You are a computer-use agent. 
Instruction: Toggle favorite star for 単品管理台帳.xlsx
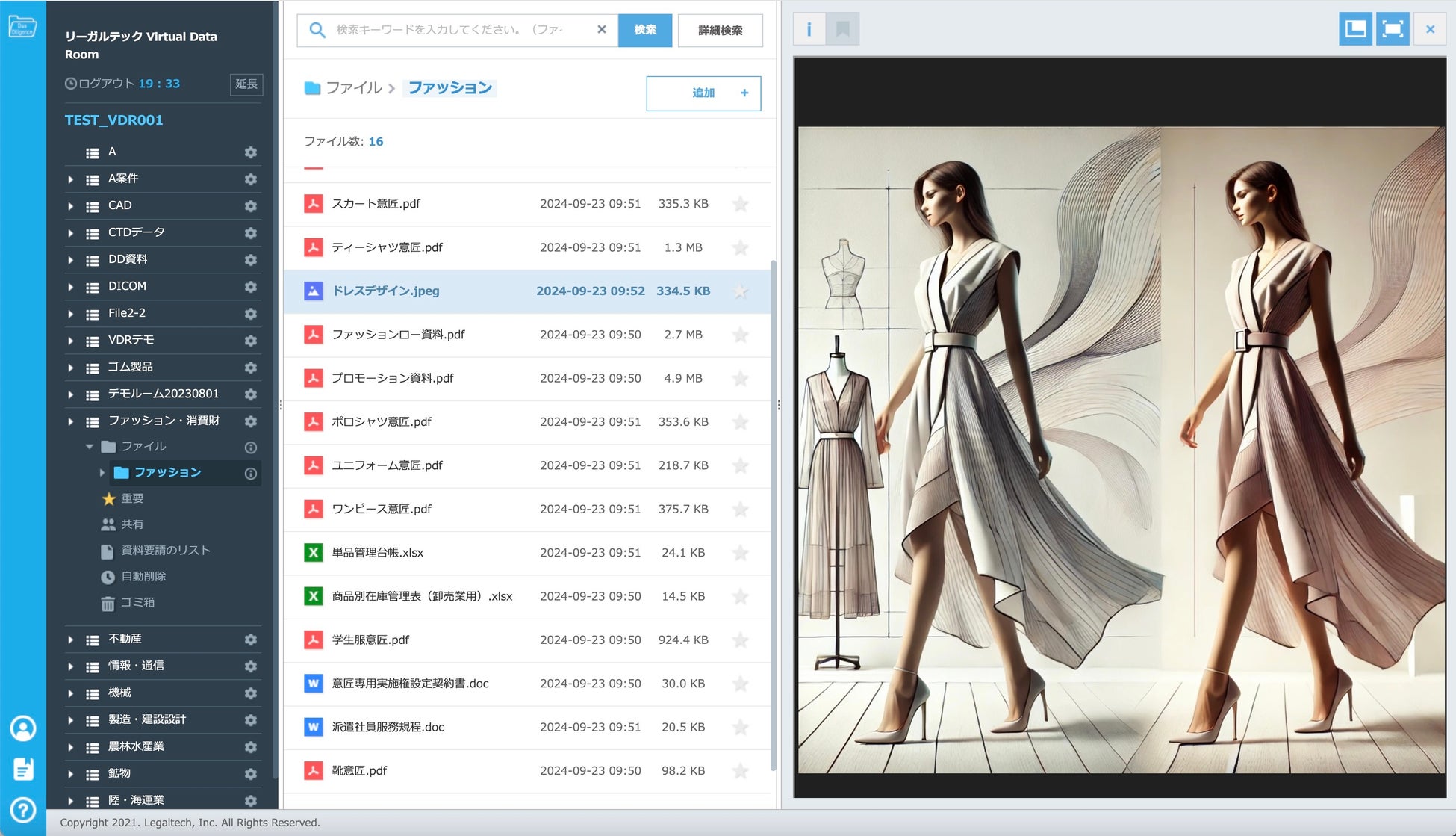coord(740,553)
